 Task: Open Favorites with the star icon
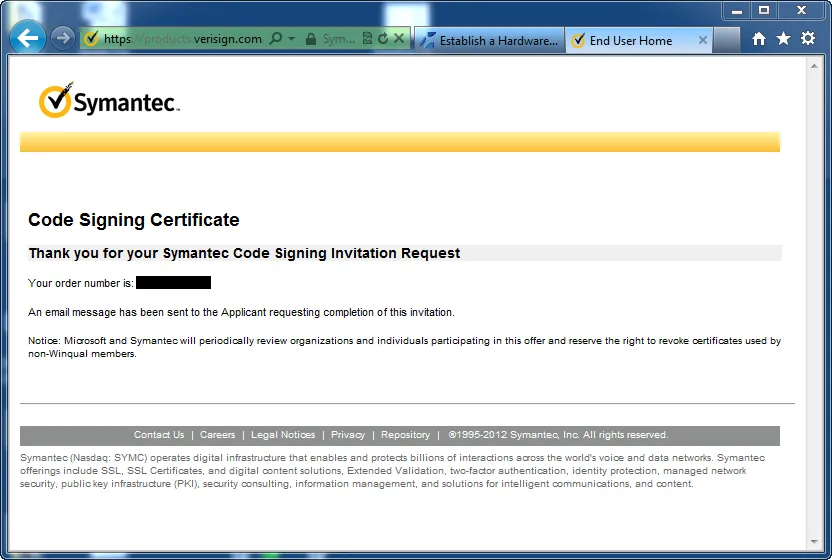click(783, 38)
